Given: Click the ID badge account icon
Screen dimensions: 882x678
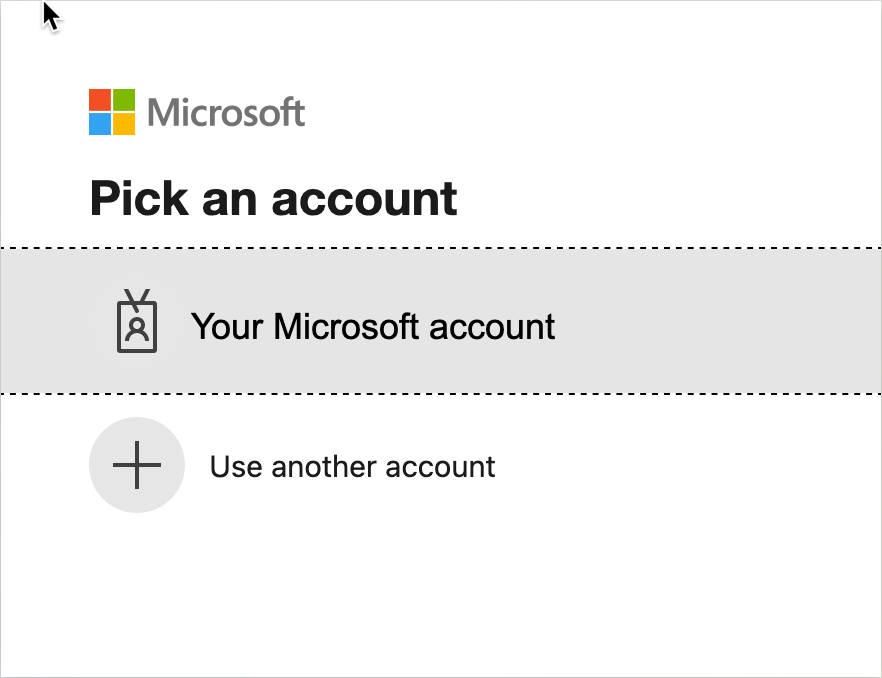Looking at the screenshot, I should tap(137, 322).
